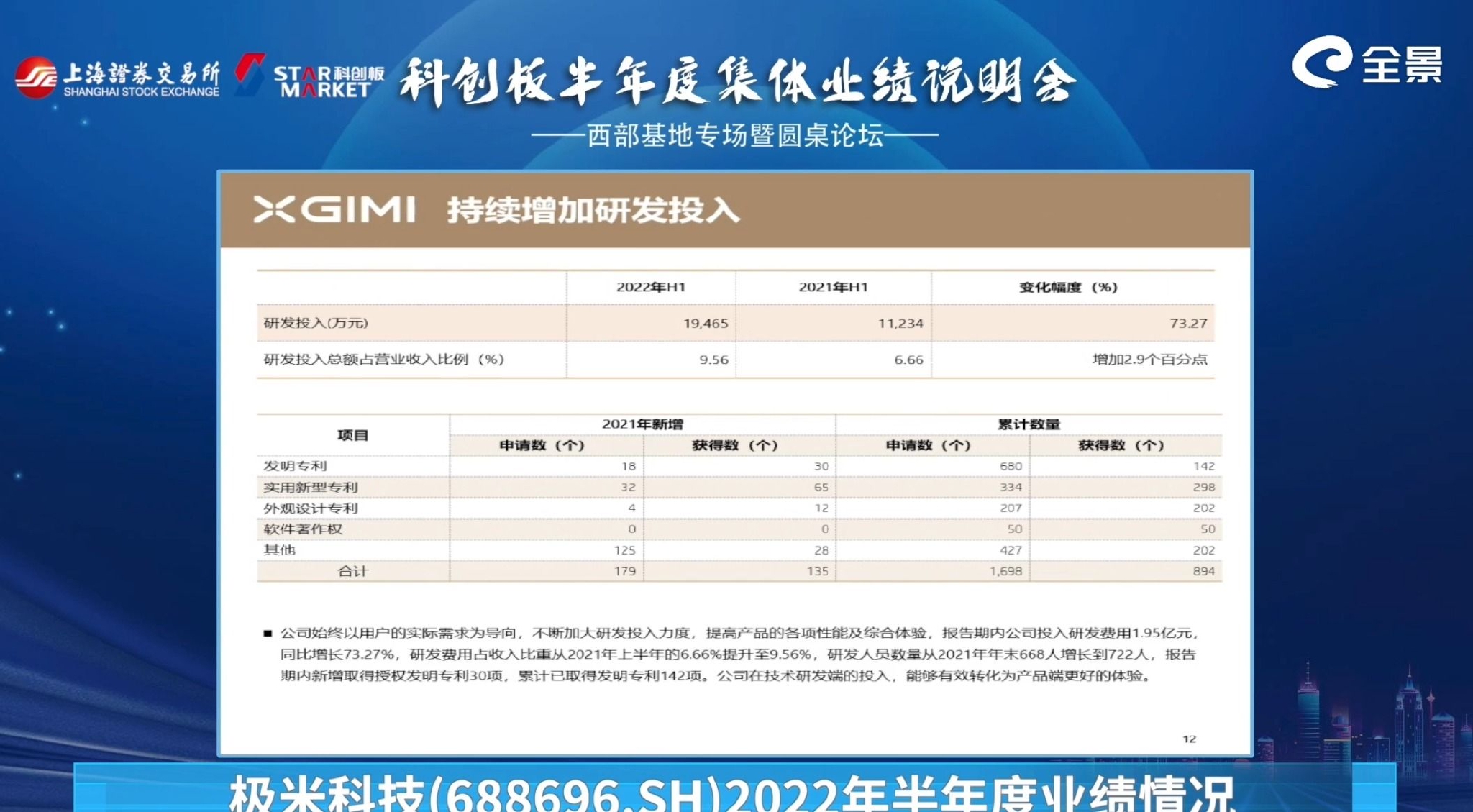This screenshot has height=812, width=1473.
Task: Click row label 其他
Action: (279, 550)
